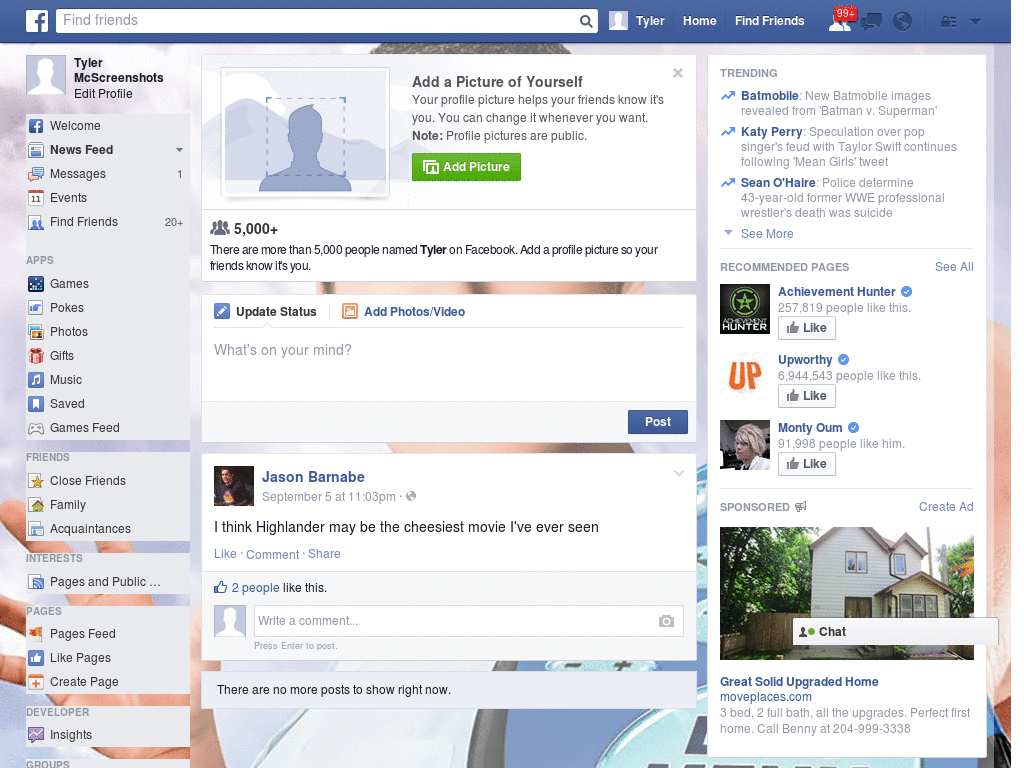Viewport: 1024px width, 768px height.
Task: Click the Games app icon
Action: point(36,284)
